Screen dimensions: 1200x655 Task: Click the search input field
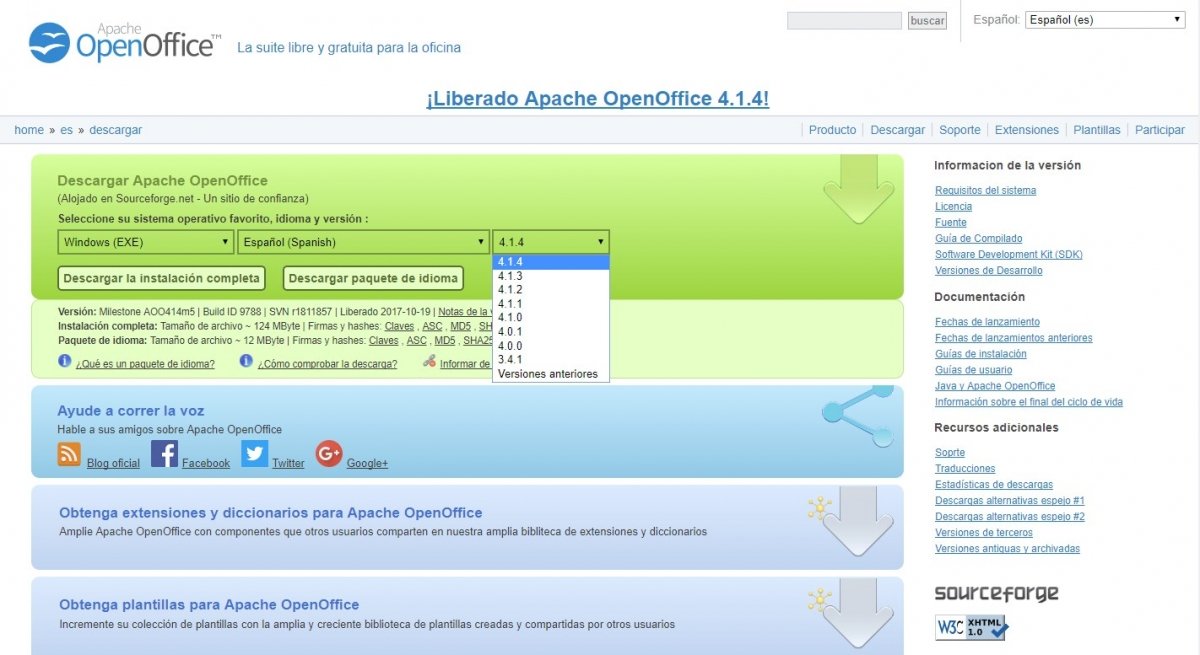(844, 20)
